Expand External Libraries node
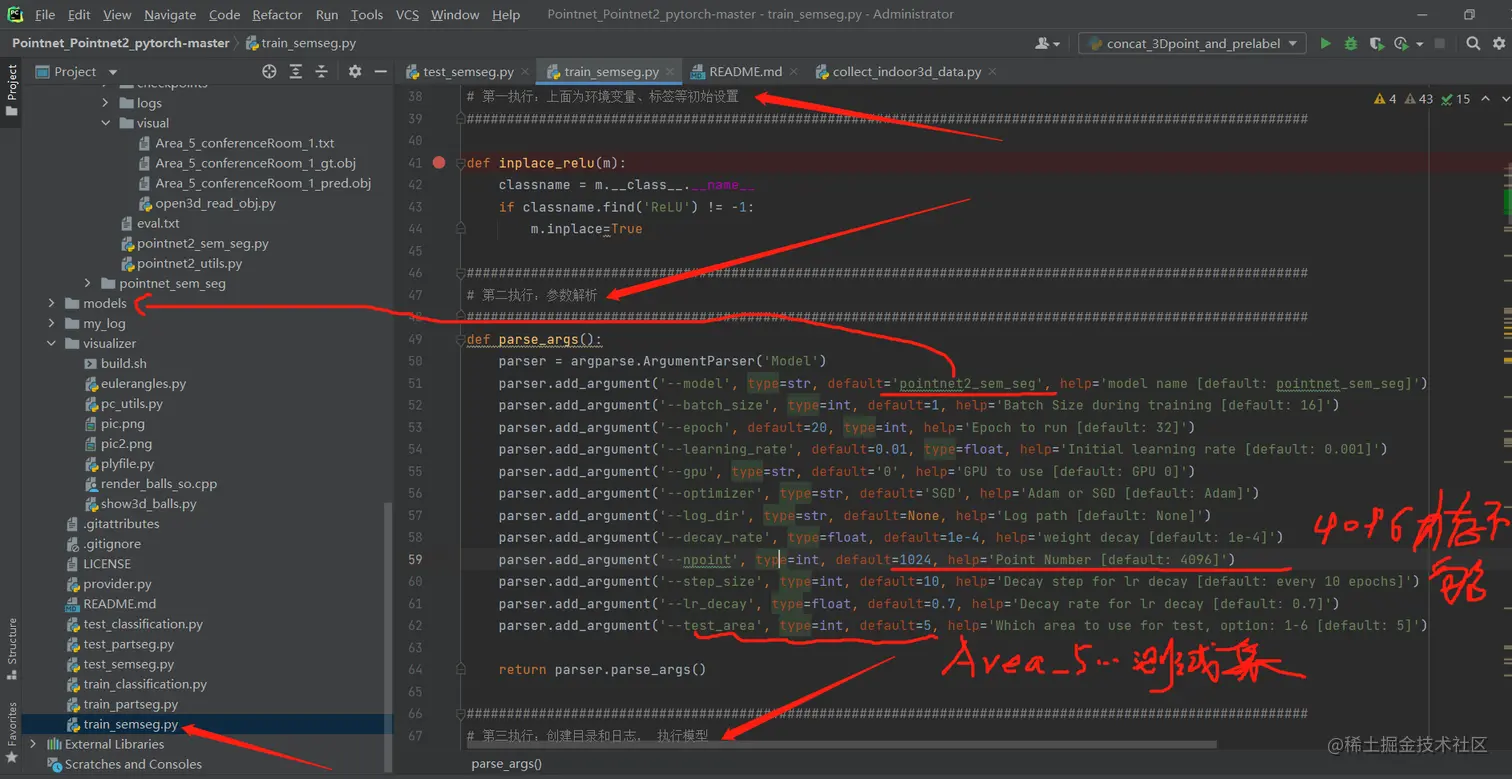This screenshot has width=1512, height=779. pyautogui.click(x=33, y=744)
